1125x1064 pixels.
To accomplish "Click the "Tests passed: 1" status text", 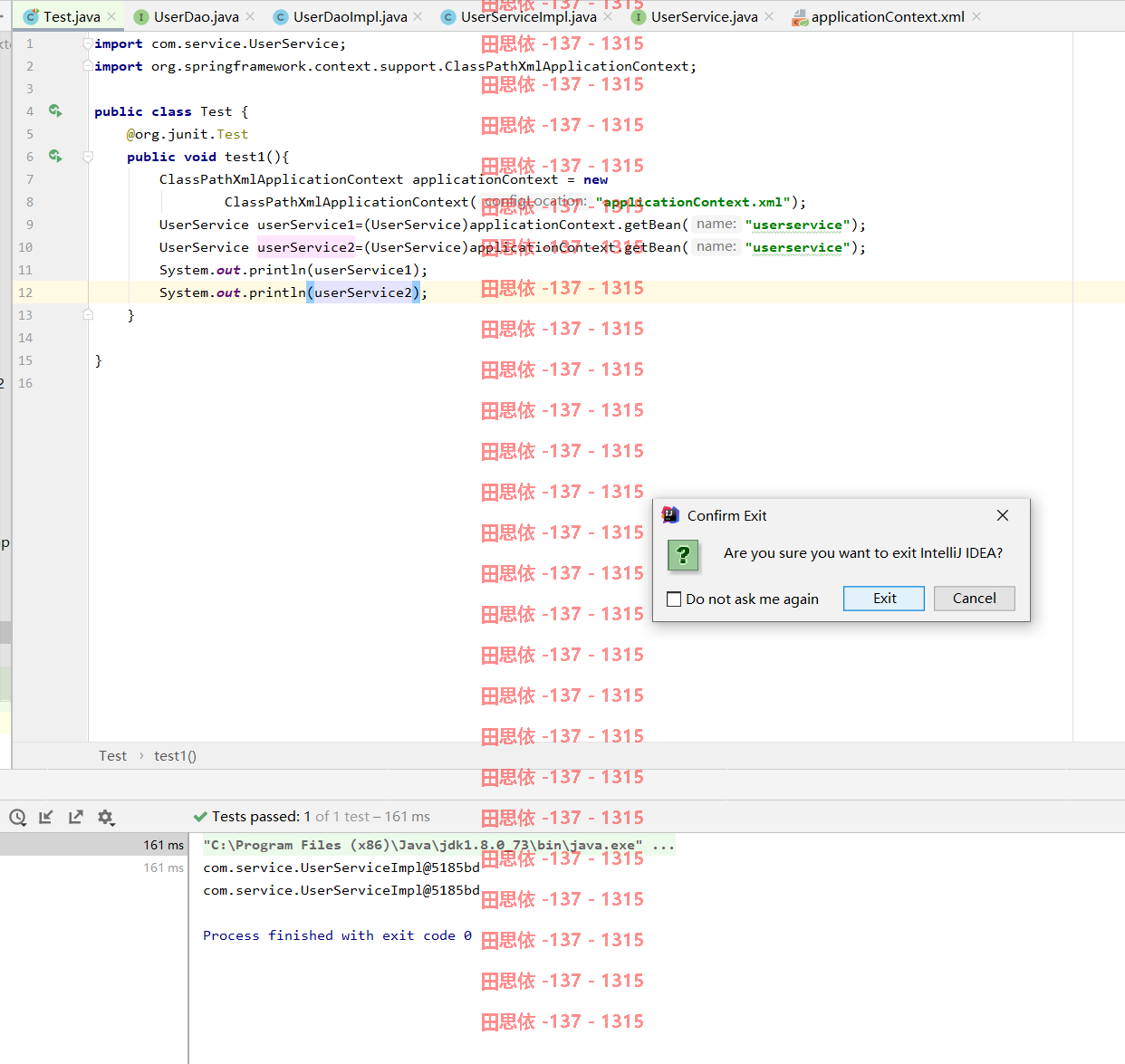I will coord(261,817).
